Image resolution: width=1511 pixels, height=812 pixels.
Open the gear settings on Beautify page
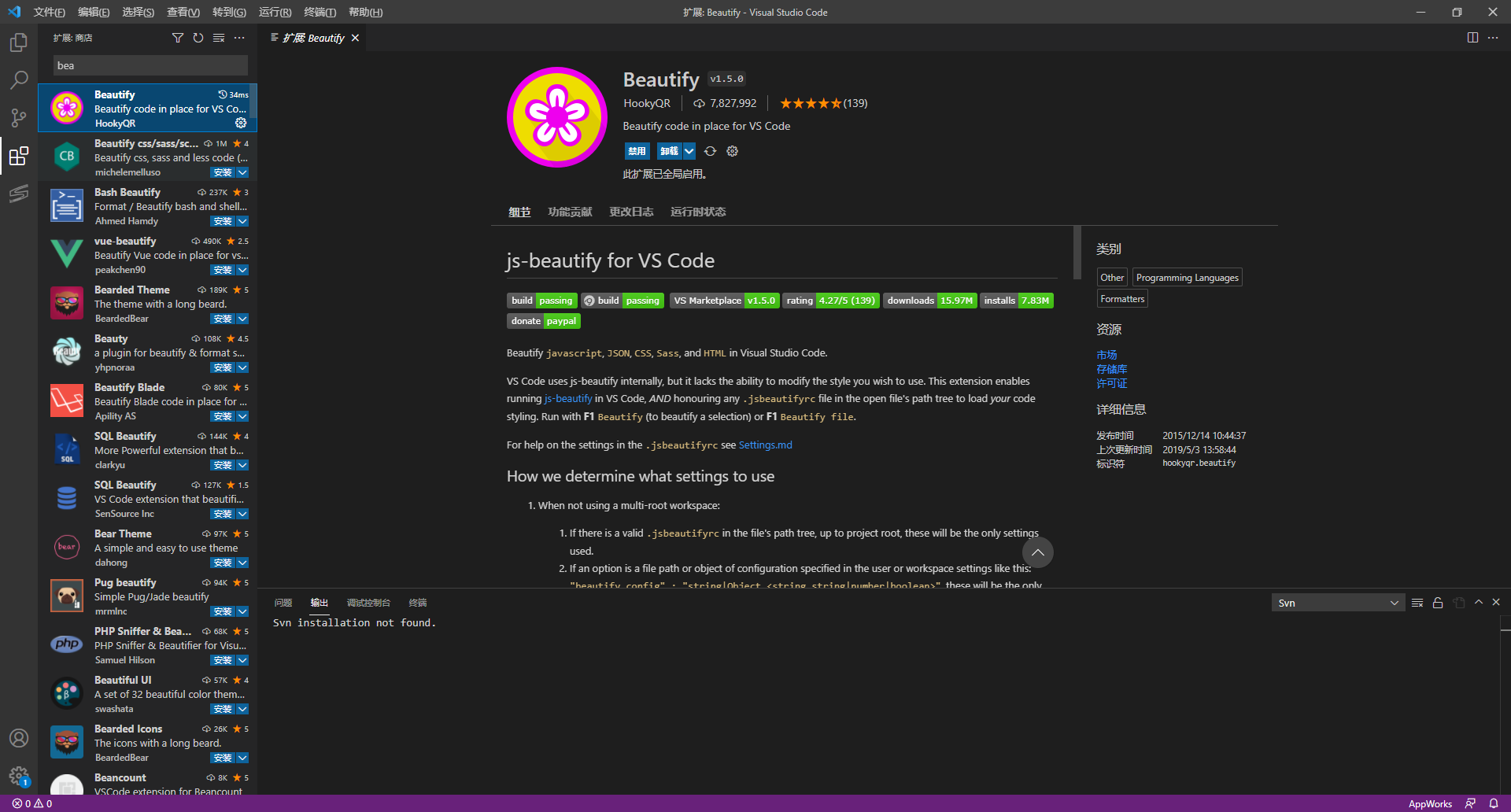[732, 151]
